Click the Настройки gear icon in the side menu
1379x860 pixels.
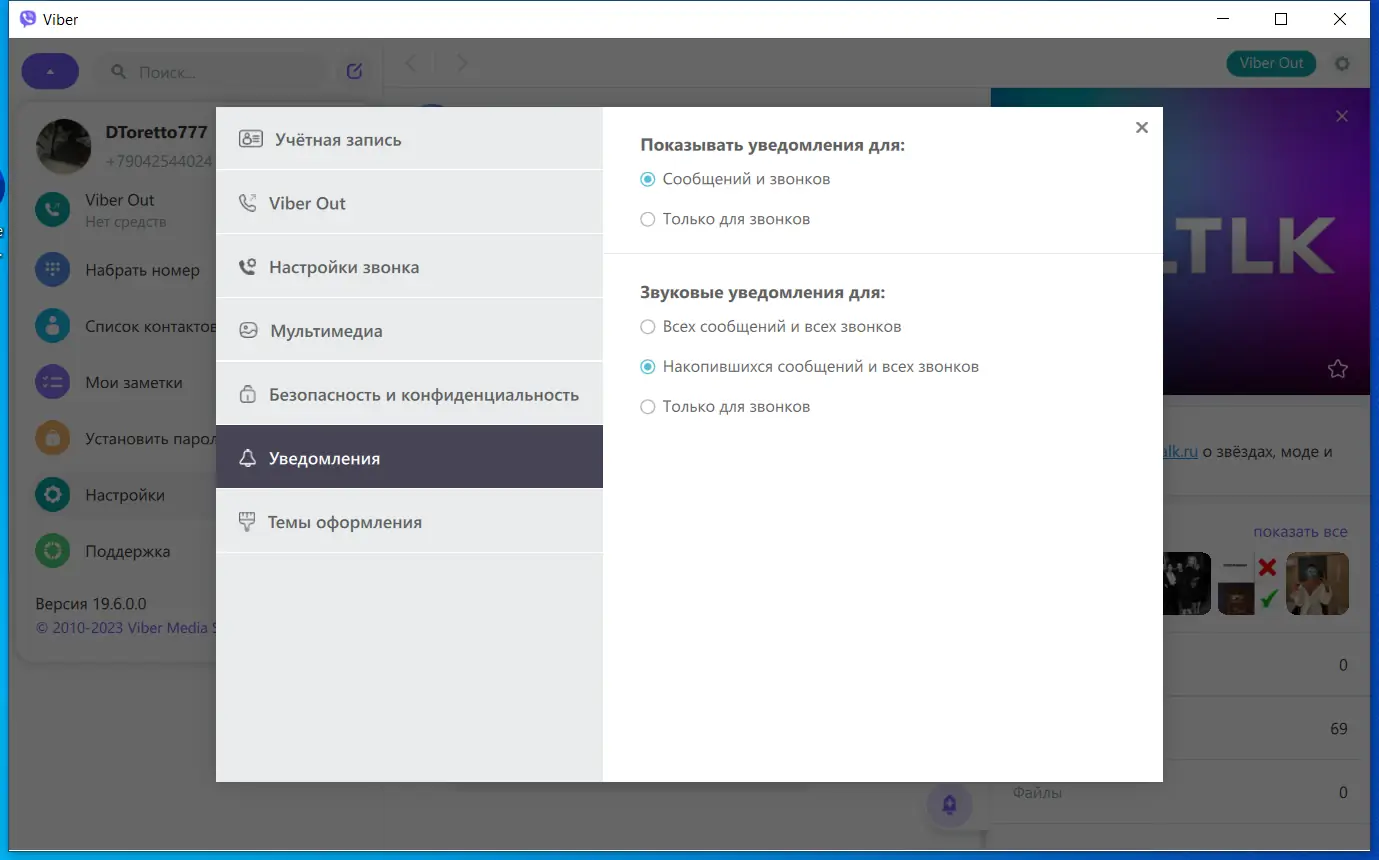click(52, 494)
